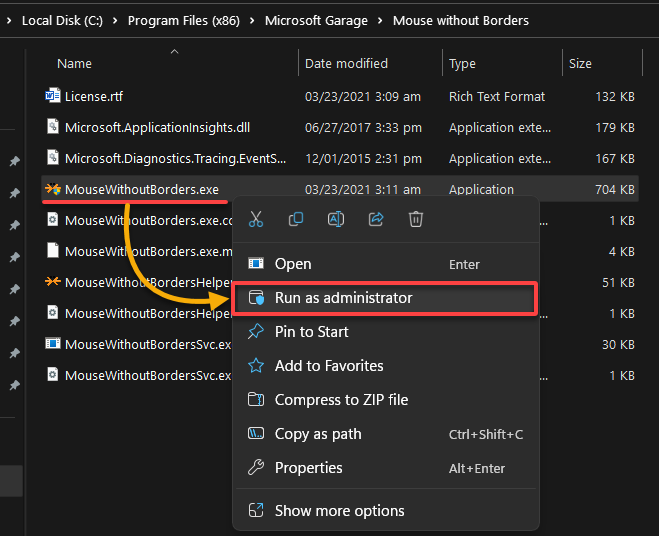Click the Copy as path icon
This screenshot has height=536, width=659.
point(256,433)
